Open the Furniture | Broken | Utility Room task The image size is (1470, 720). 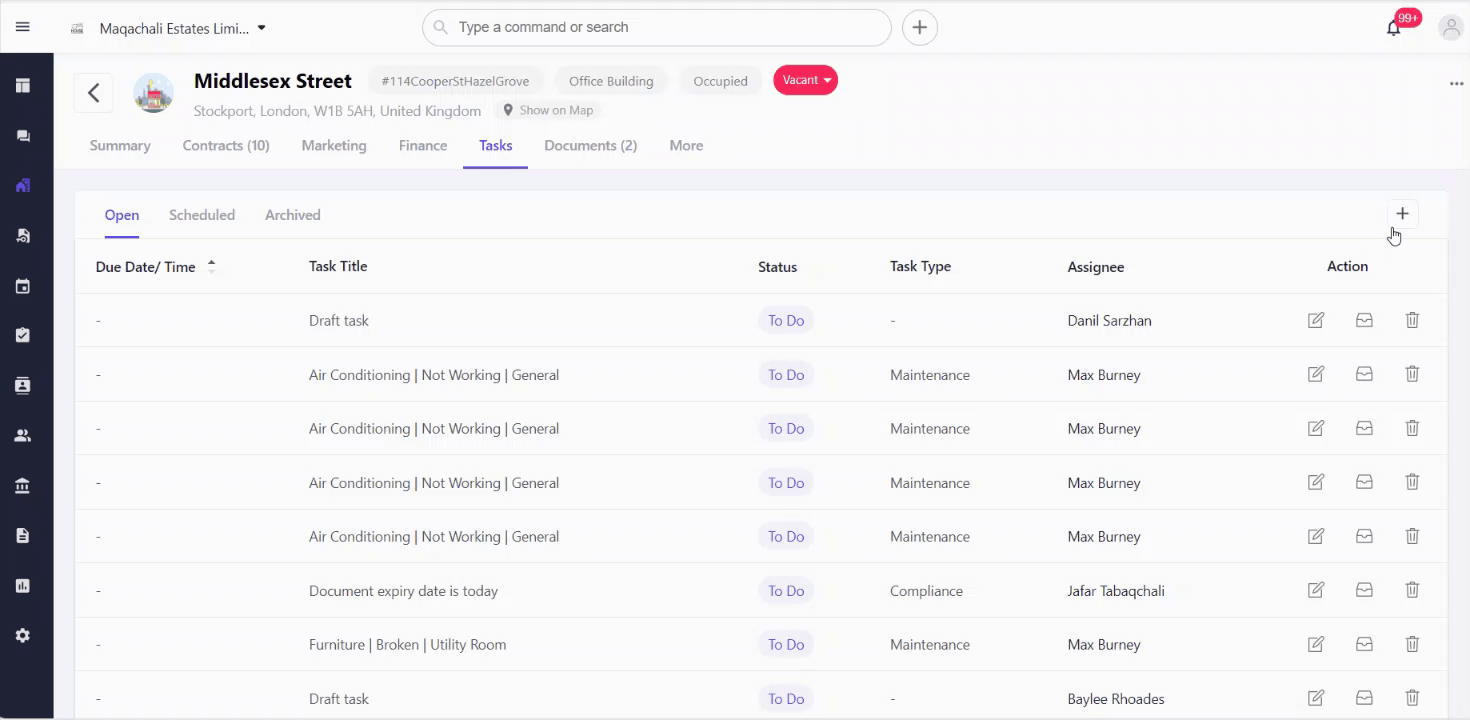[407, 645]
